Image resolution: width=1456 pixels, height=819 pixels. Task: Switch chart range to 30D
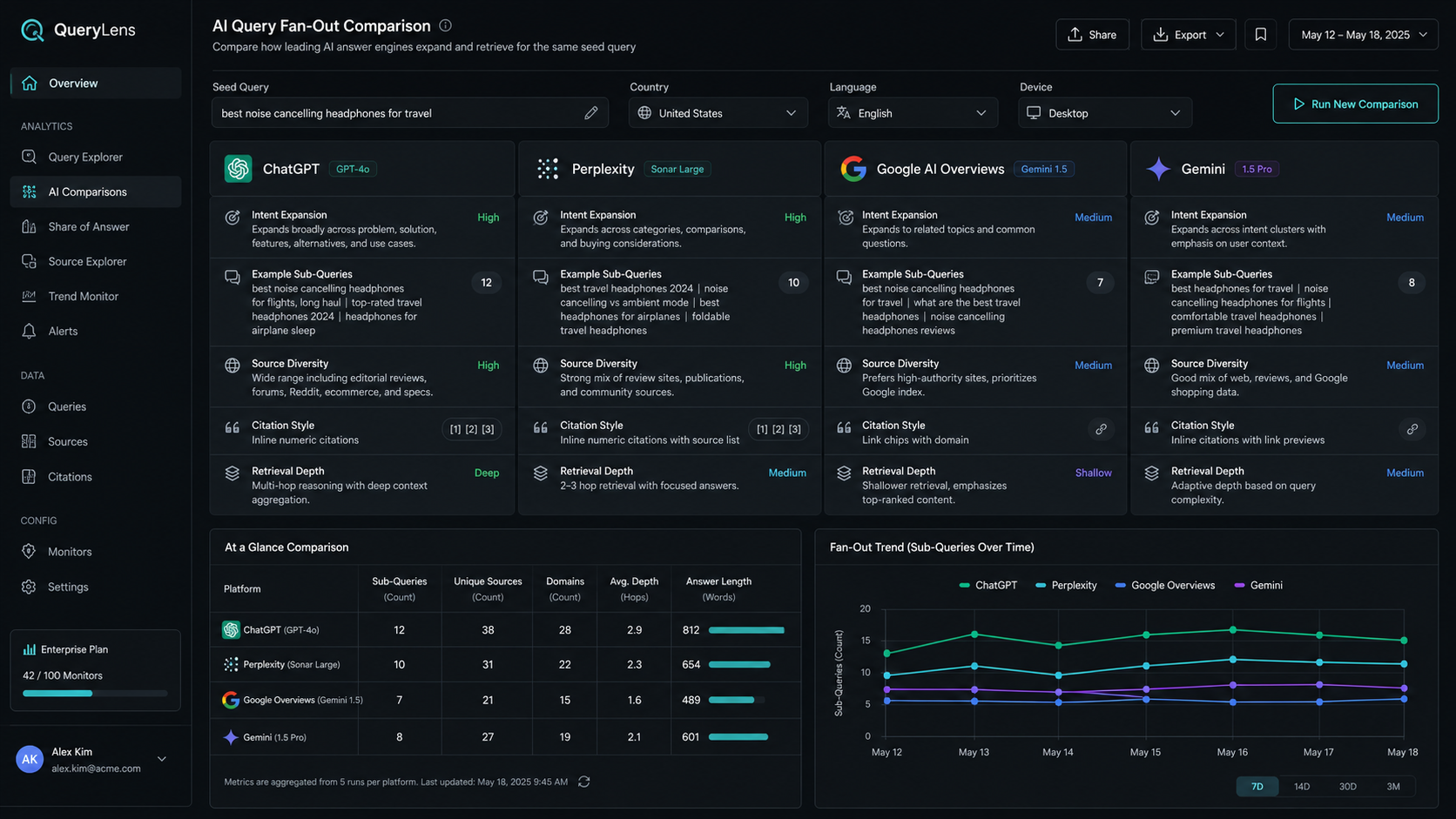pyautogui.click(x=1347, y=786)
